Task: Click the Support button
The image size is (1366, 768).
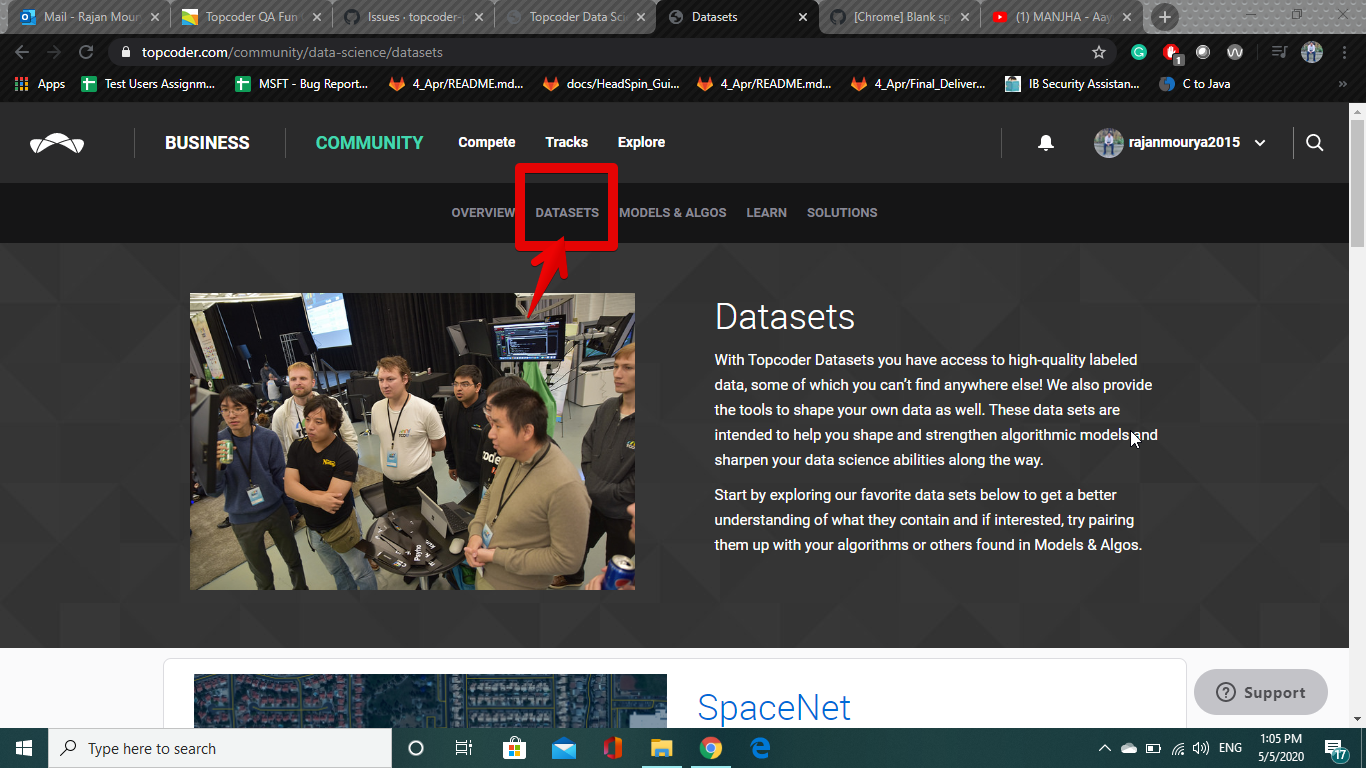Action: tap(1261, 692)
